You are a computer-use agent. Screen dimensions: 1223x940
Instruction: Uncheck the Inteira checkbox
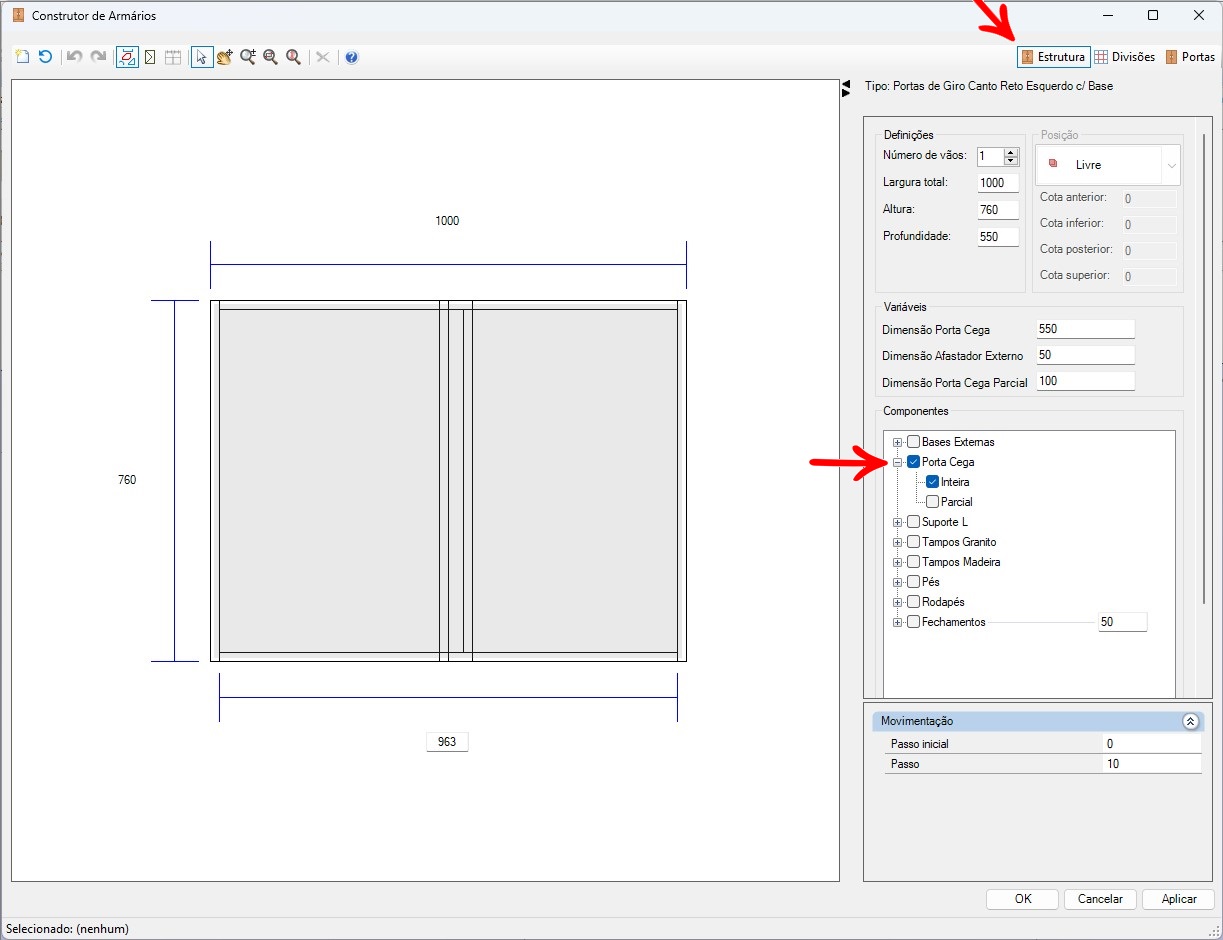933,482
